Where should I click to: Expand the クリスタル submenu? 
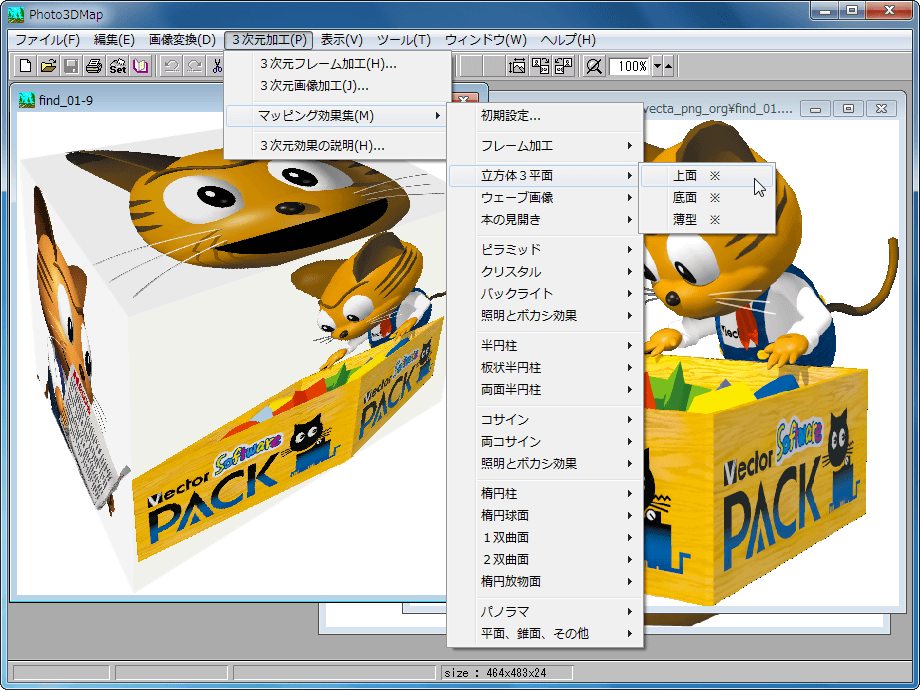[x=545, y=272]
